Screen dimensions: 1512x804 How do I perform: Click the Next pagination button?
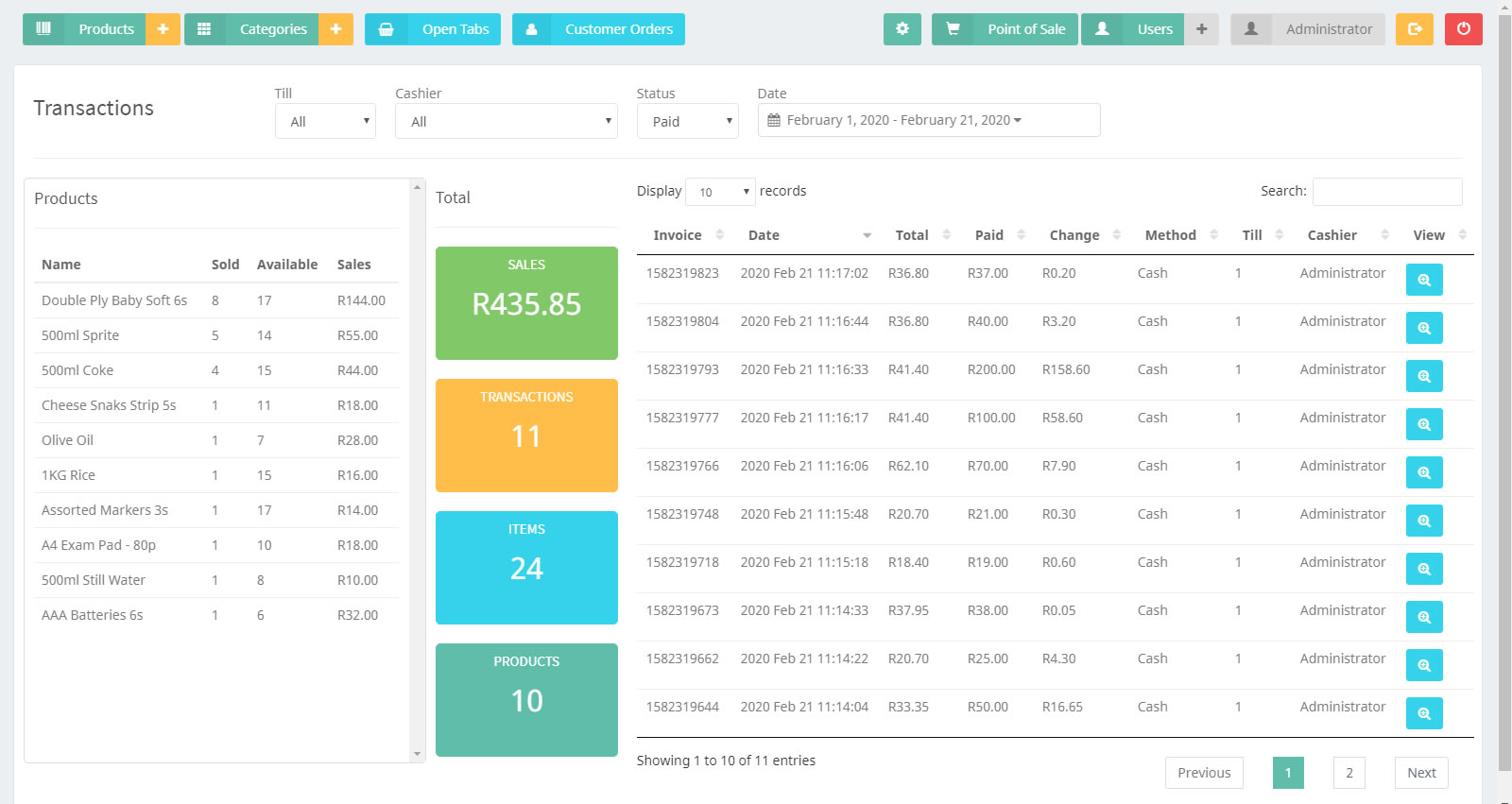[x=1420, y=773]
